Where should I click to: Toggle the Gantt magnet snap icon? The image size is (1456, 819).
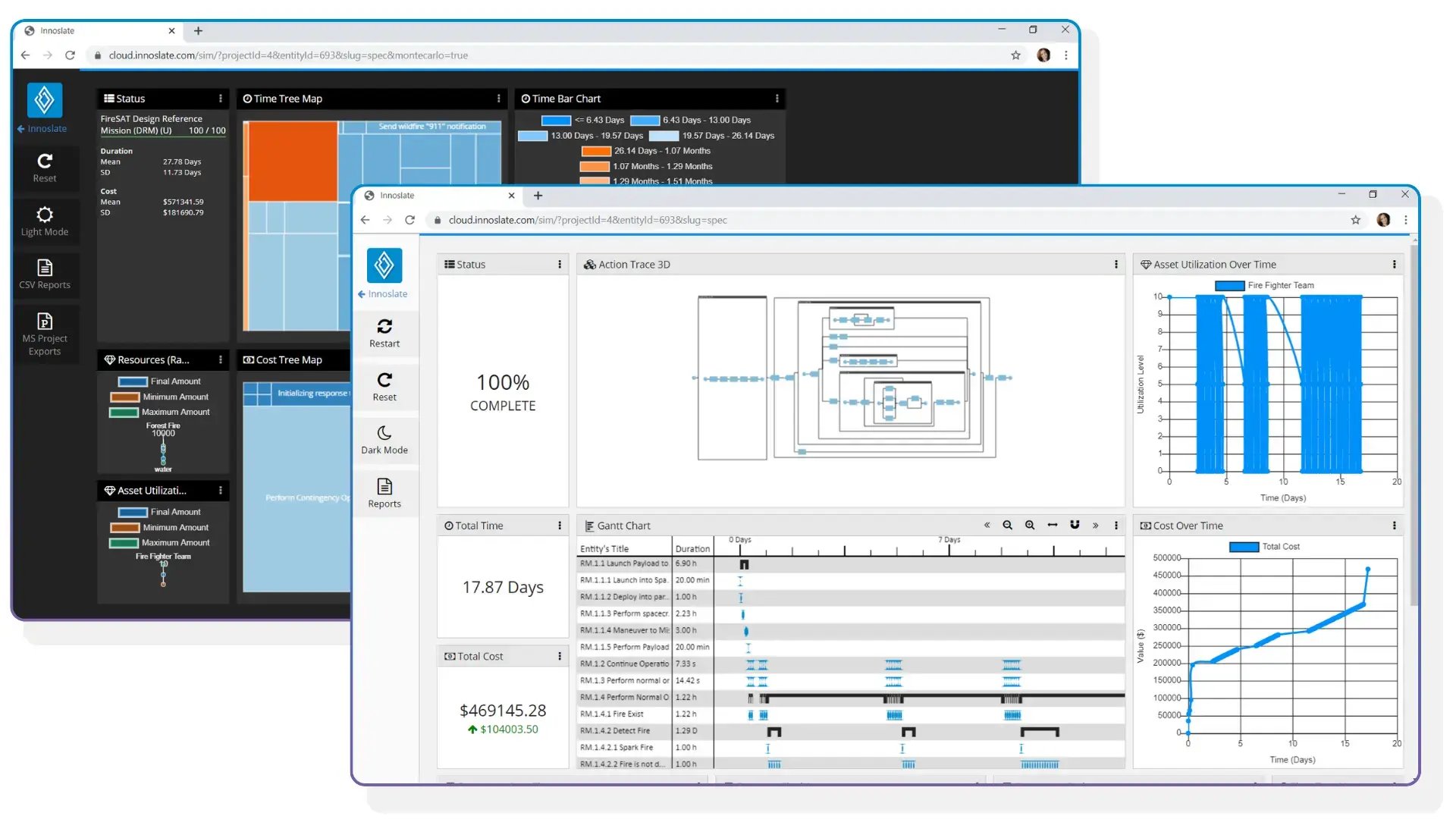[1075, 525]
